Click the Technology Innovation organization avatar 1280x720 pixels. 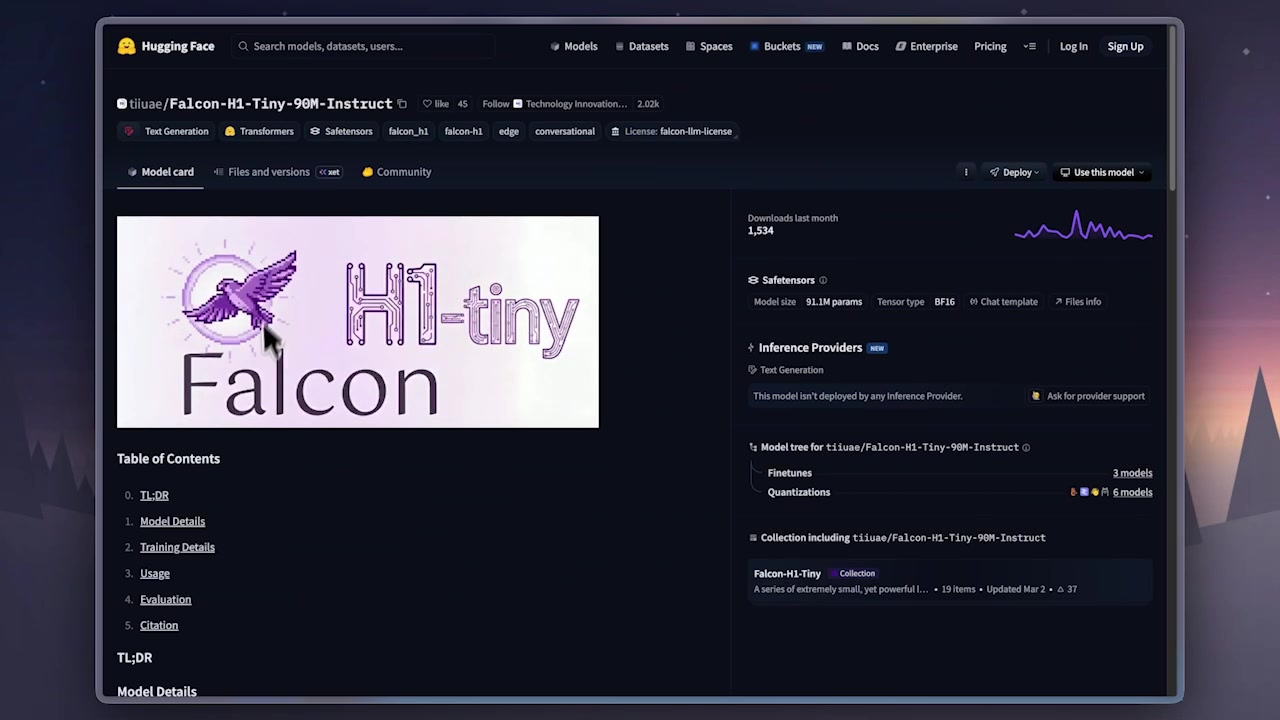pyautogui.click(x=517, y=104)
